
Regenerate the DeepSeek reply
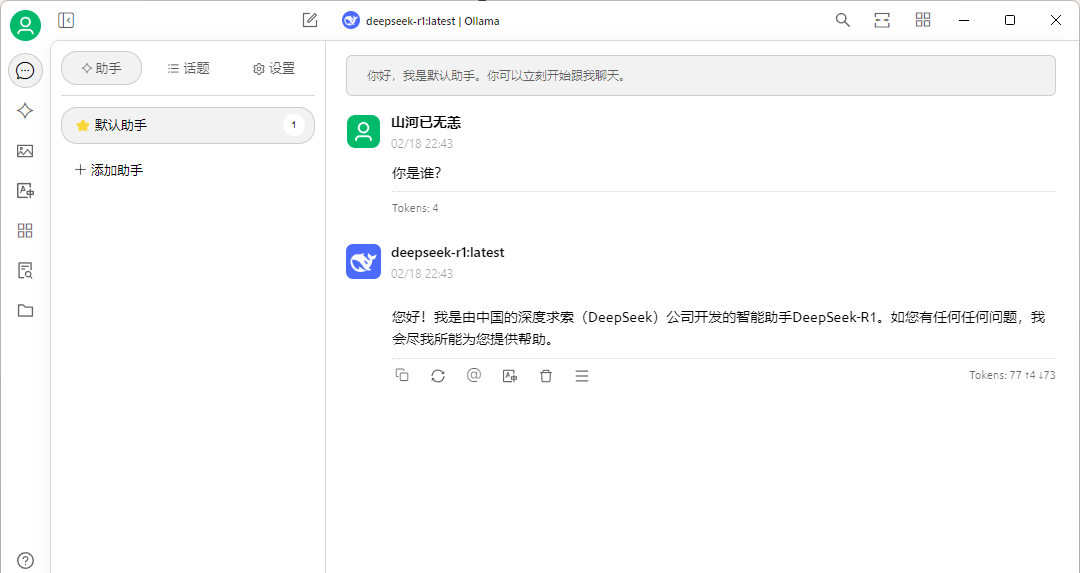438,376
